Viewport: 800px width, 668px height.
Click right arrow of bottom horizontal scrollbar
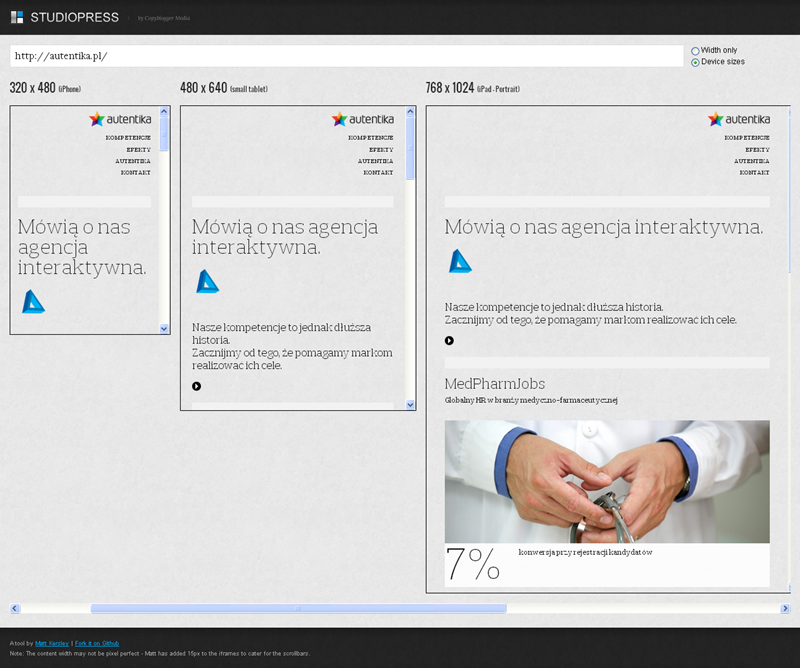pos(784,608)
